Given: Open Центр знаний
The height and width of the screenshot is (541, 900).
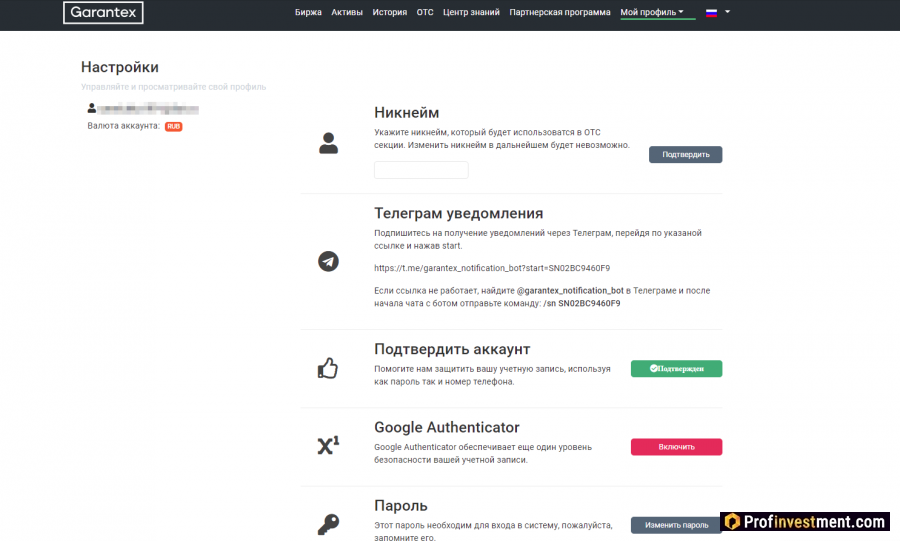Looking at the screenshot, I should pos(471,12).
